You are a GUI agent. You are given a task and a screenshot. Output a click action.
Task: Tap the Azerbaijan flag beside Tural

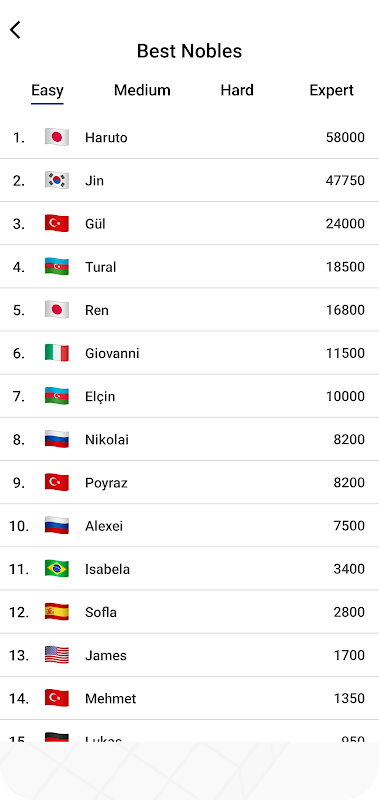(x=57, y=267)
